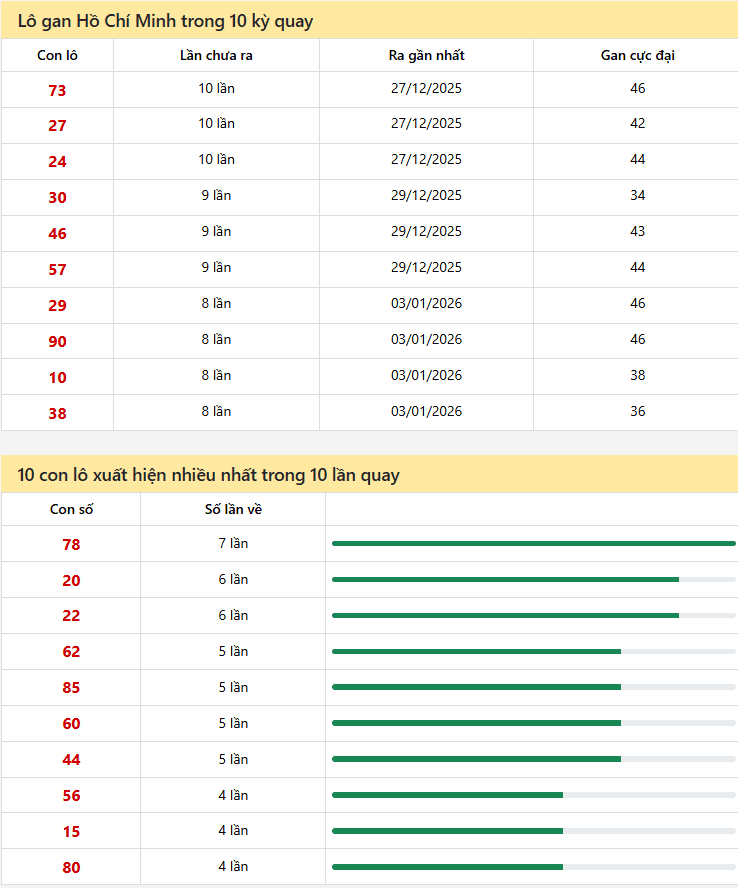738x888 pixels.
Task: Click red number 38 in gan table
Action: coord(57,413)
